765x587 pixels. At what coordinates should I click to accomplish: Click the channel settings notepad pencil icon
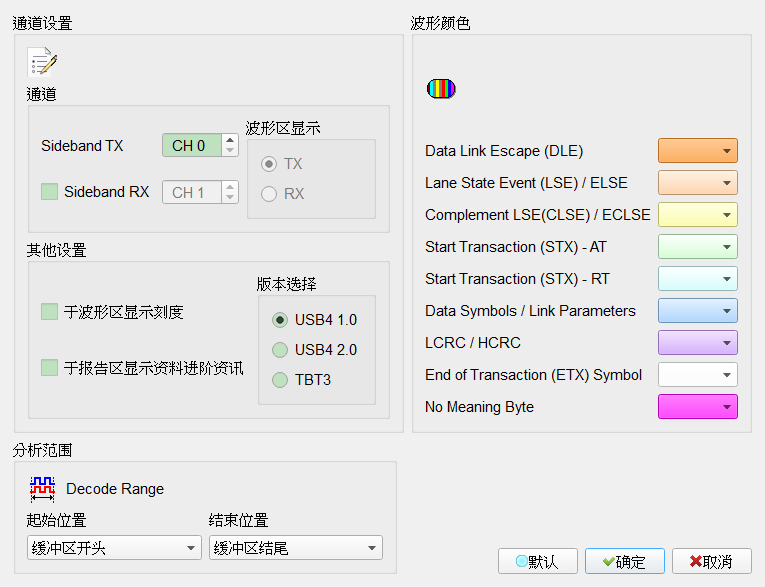point(42,61)
